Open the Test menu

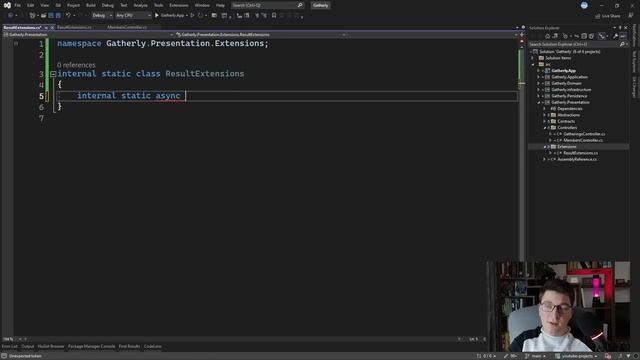click(x=124, y=5)
